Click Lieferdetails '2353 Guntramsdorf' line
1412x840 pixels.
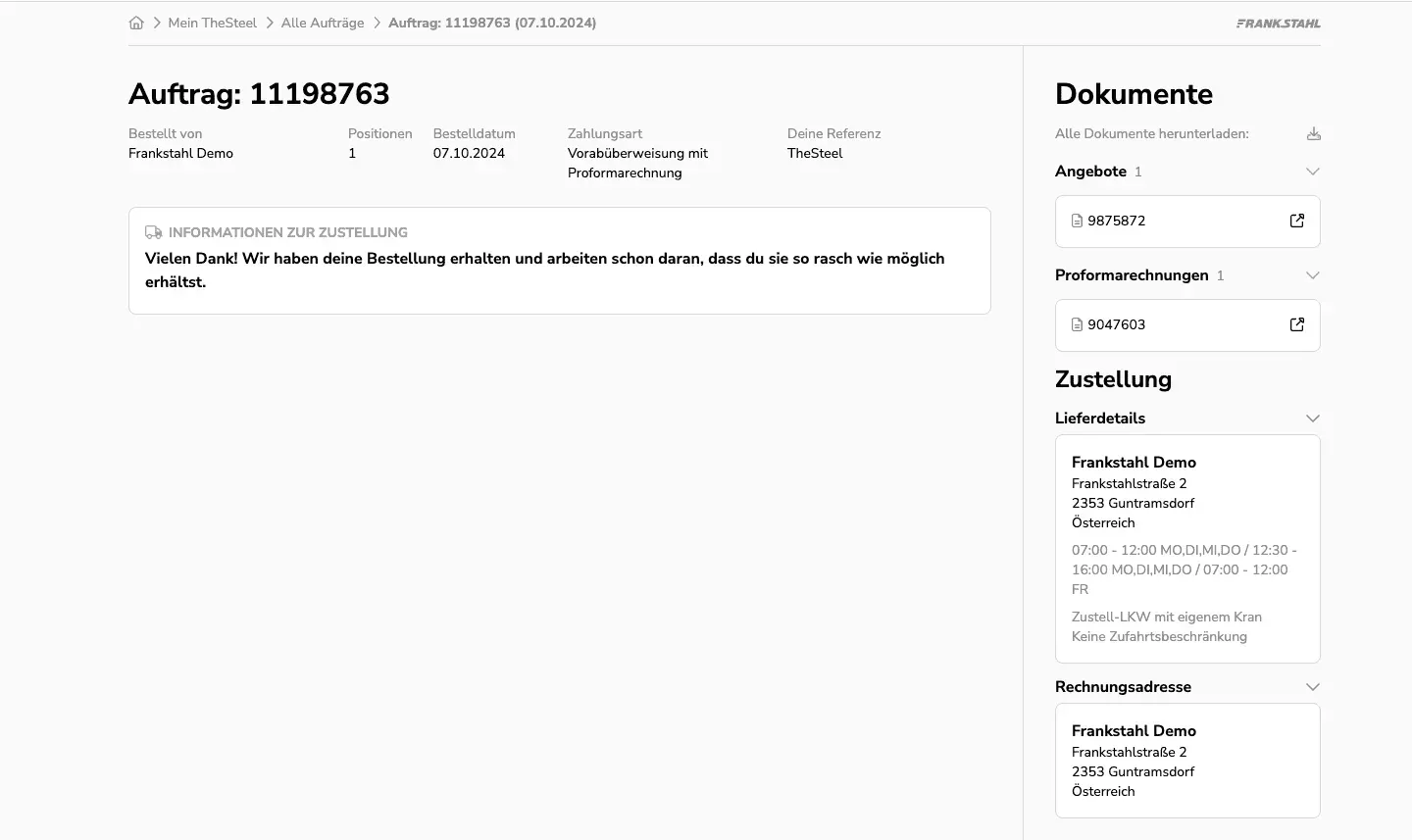(x=1133, y=503)
